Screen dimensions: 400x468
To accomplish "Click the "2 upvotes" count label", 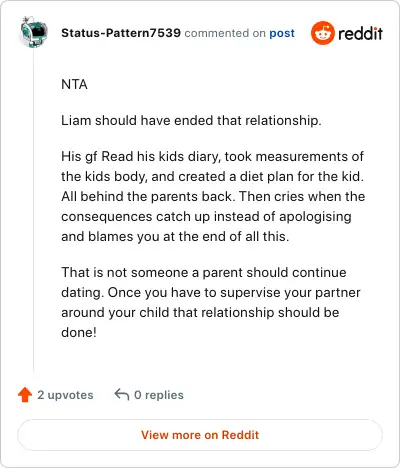I will coord(65,395).
